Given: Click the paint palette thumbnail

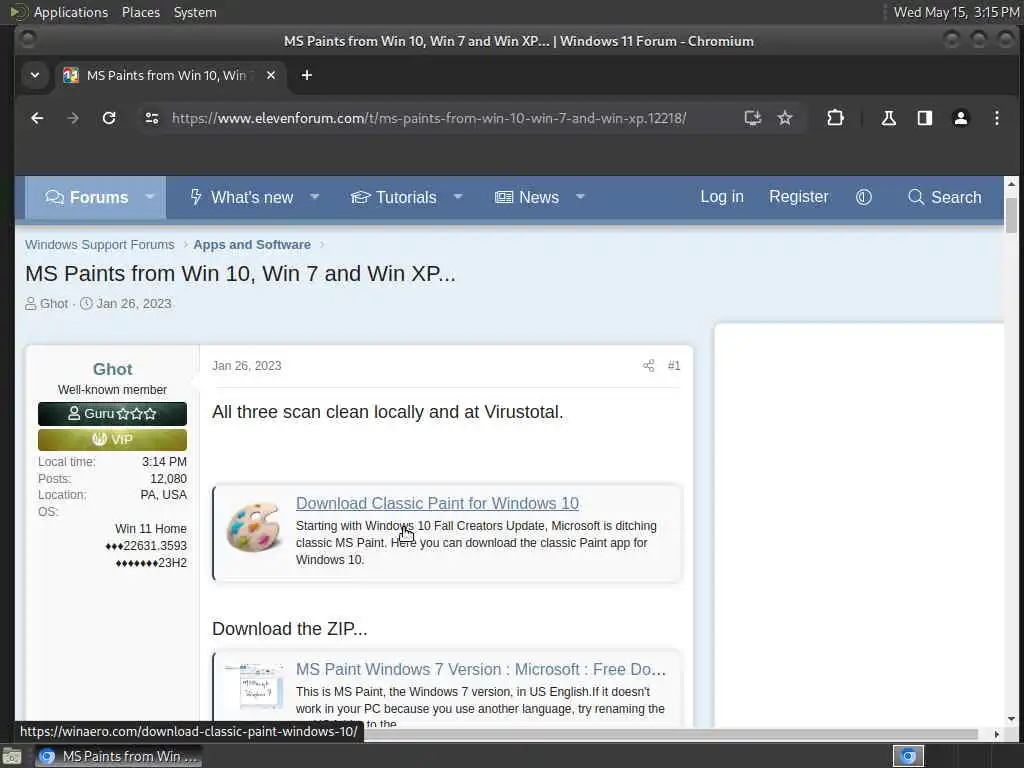Looking at the screenshot, I should [x=253, y=526].
